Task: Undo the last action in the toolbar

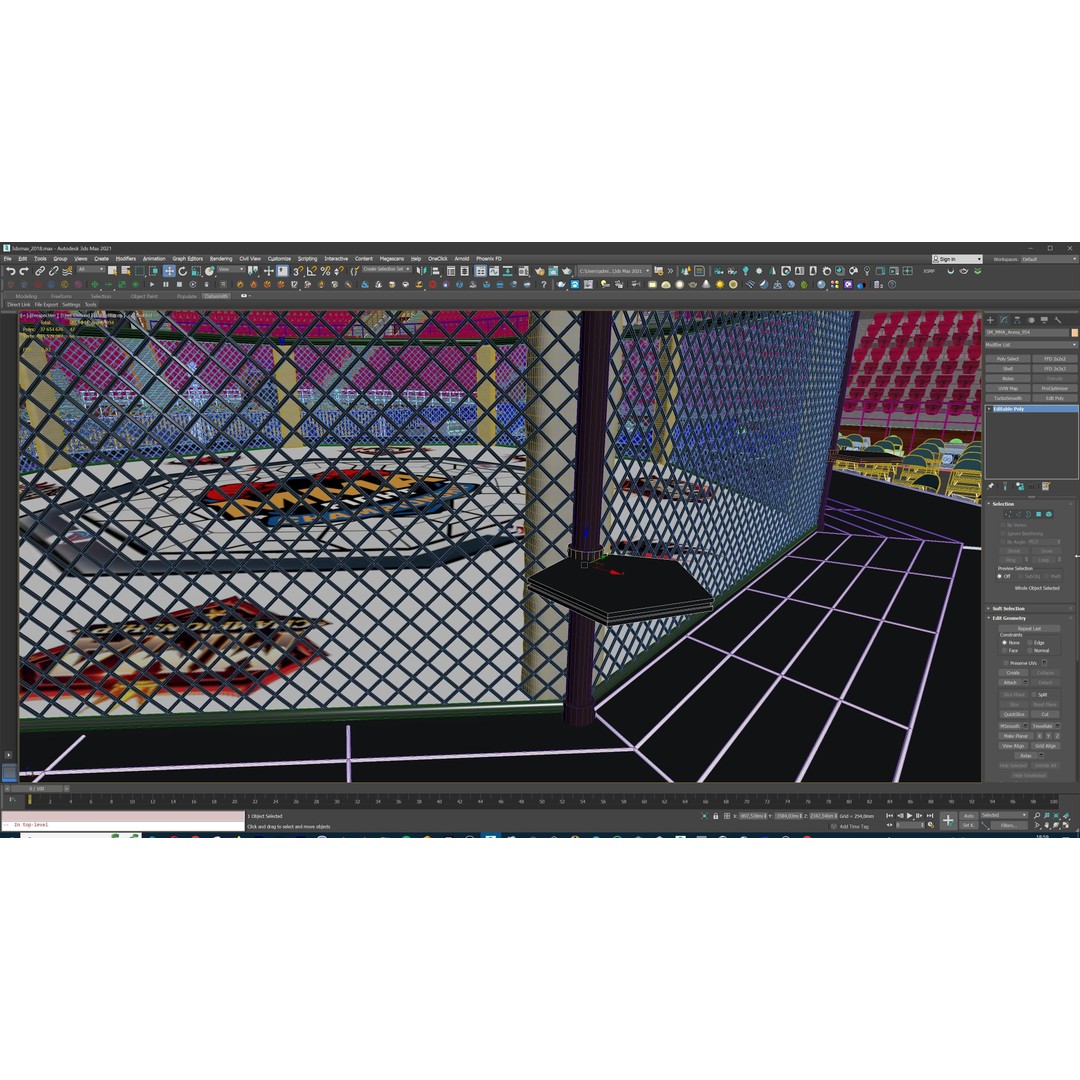Action: (10, 271)
